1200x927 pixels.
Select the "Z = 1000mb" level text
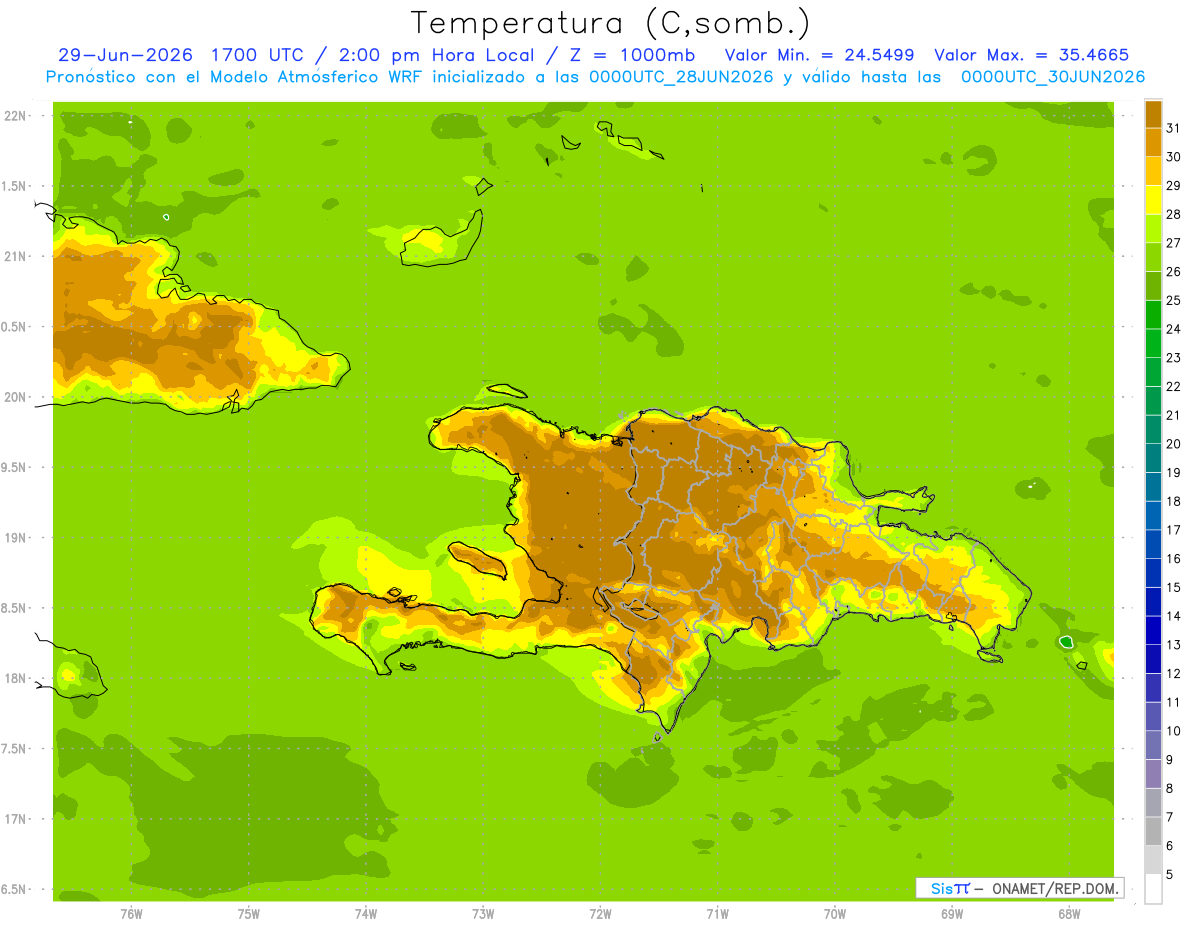[x=630, y=55]
